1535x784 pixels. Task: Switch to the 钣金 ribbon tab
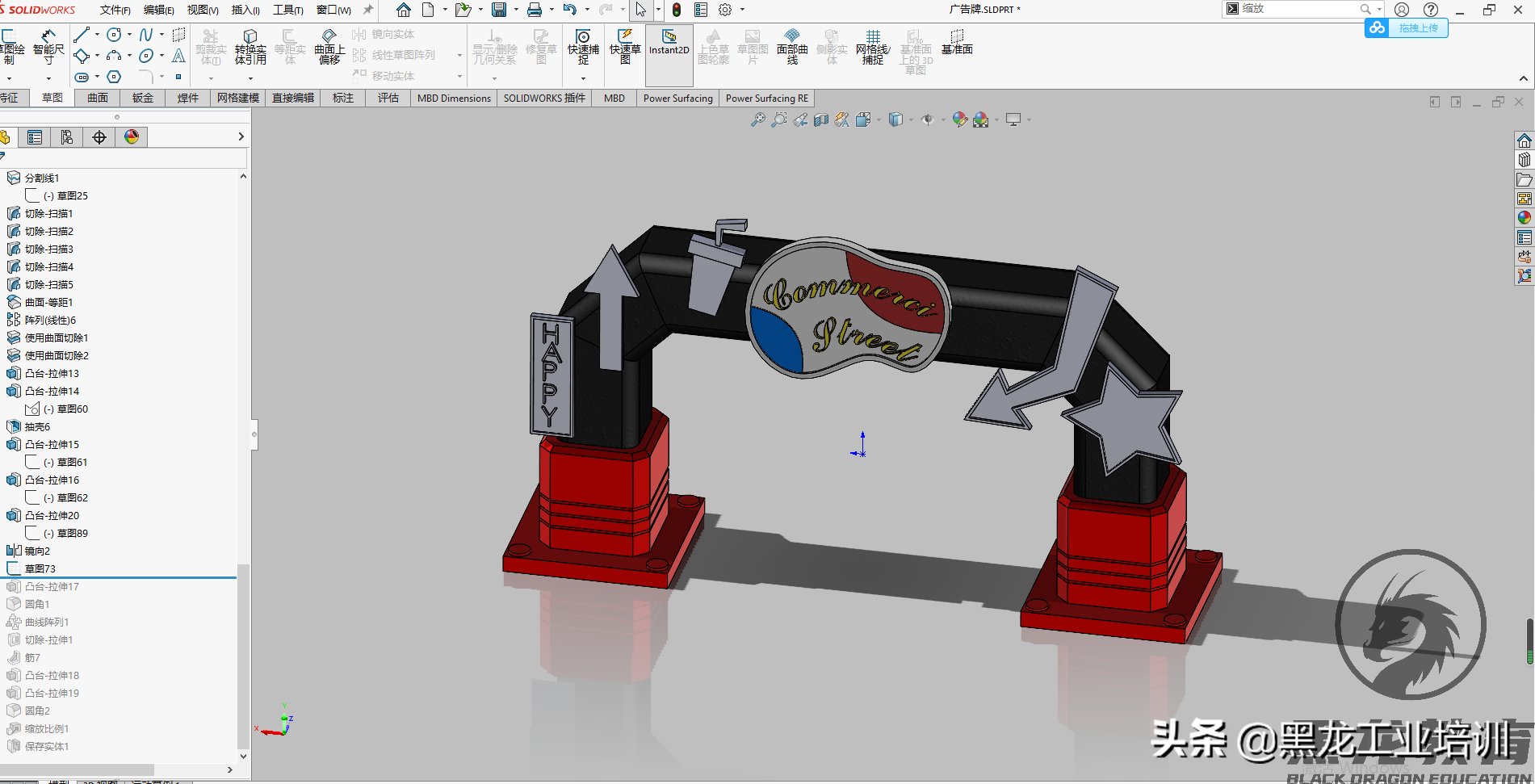pos(142,98)
